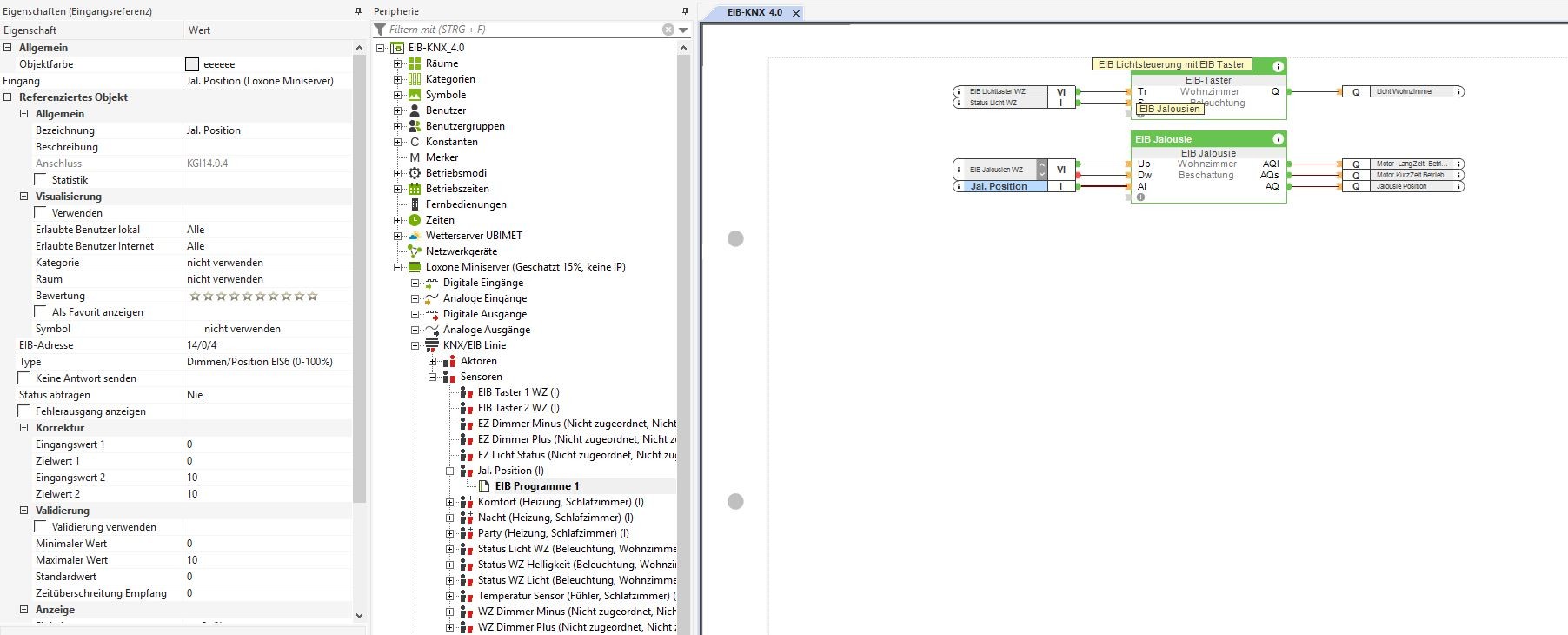Viewport: 1568px width, 635px height.
Task: Switch to the EIB-KNX_4.0 tab
Action: click(x=754, y=13)
